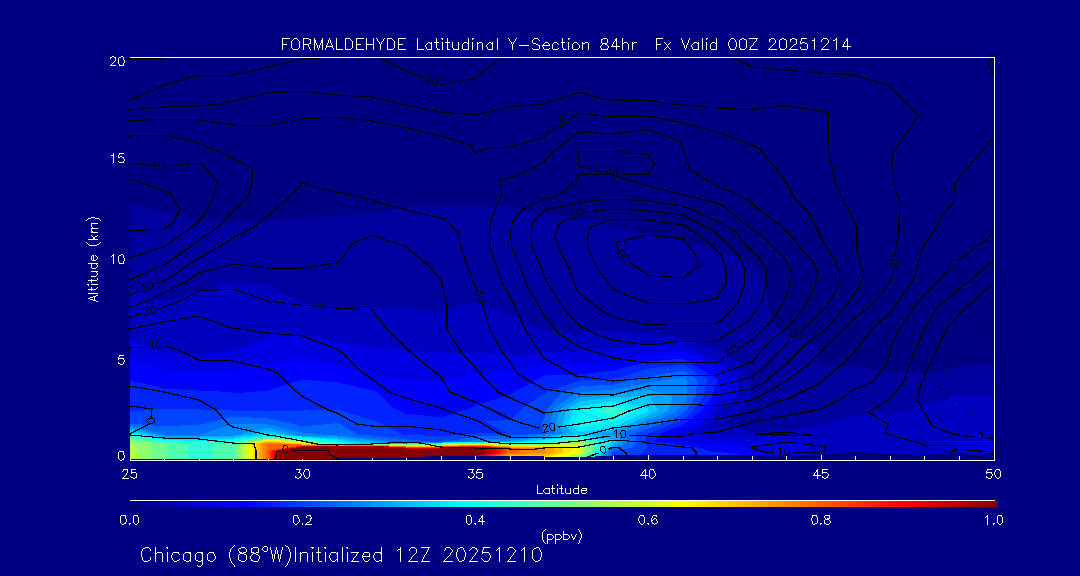Click the FORMALDEHYDE plot title text
This screenshot has width=1080, height=576.
tap(565, 44)
